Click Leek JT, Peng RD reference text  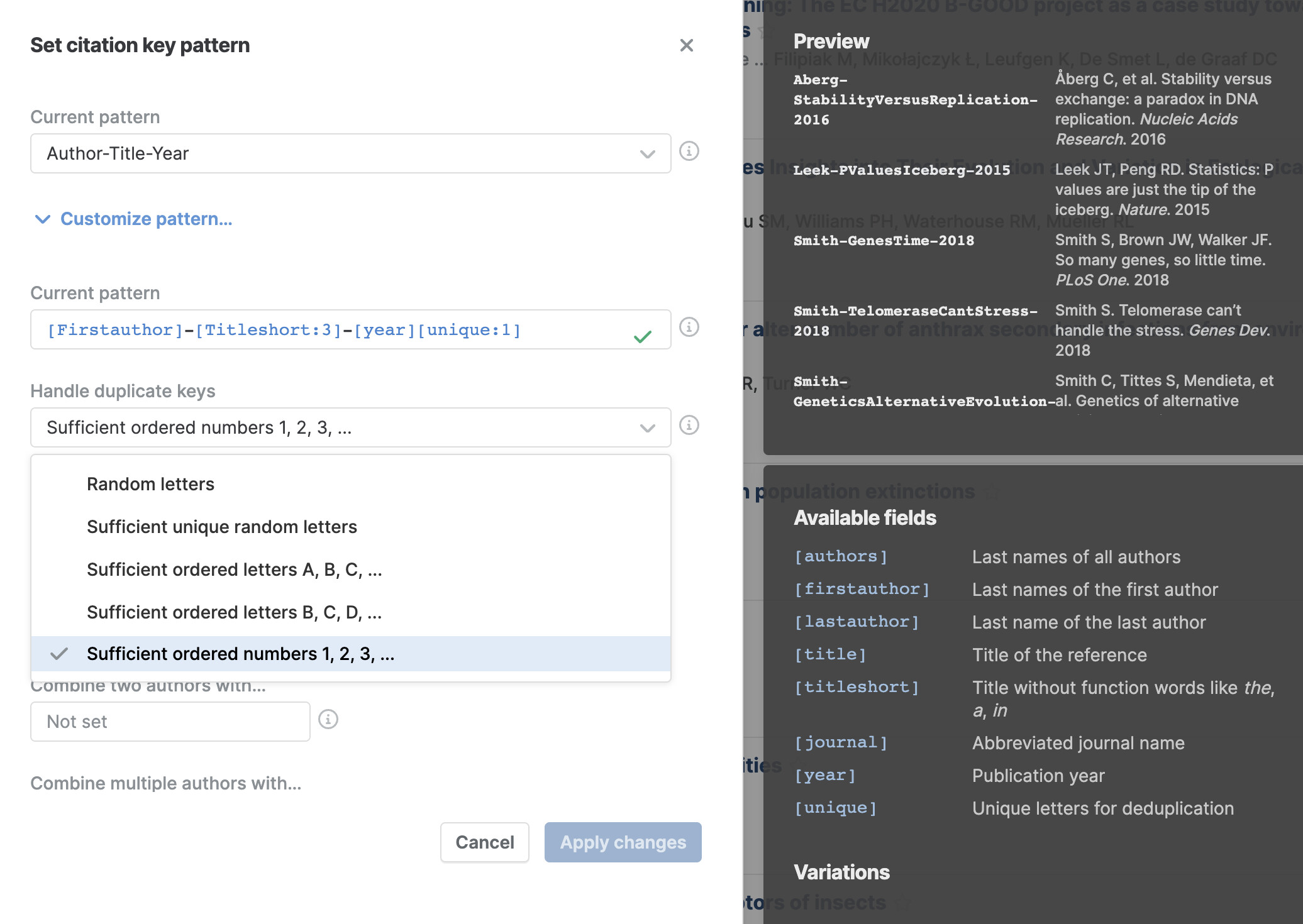click(x=1164, y=189)
